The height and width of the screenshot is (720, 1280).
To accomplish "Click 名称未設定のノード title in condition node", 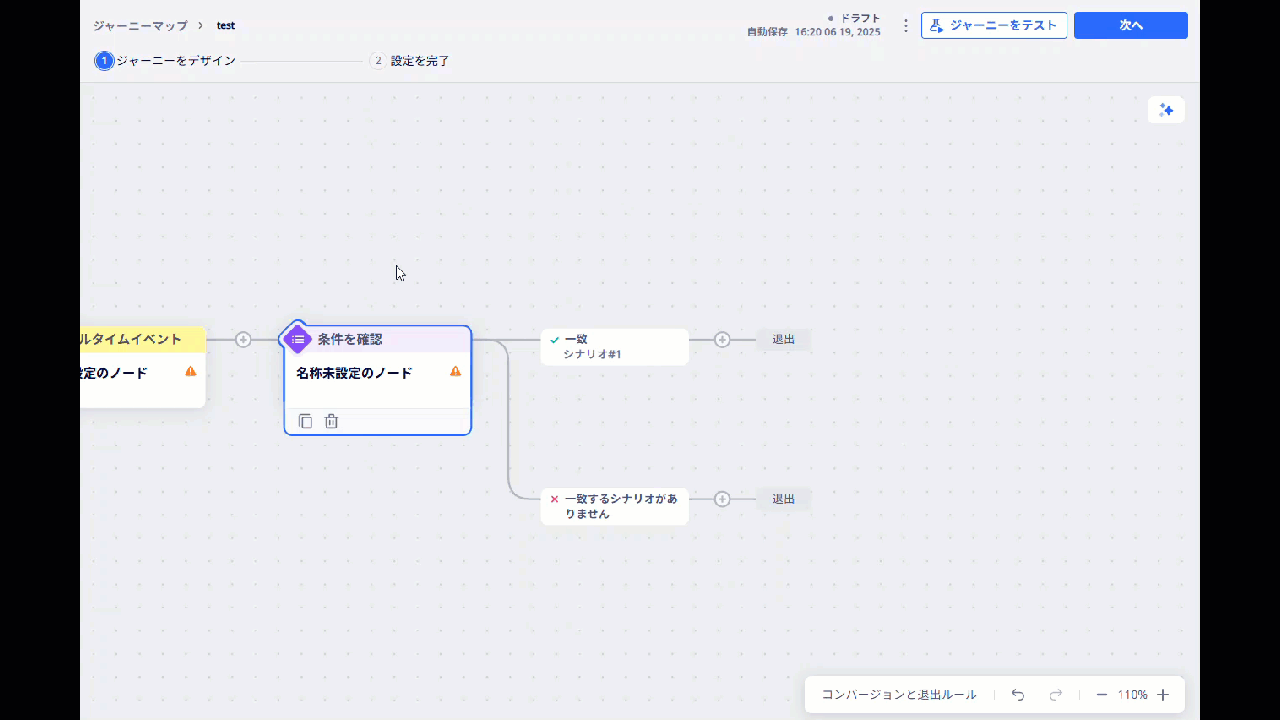I will (x=354, y=373).
